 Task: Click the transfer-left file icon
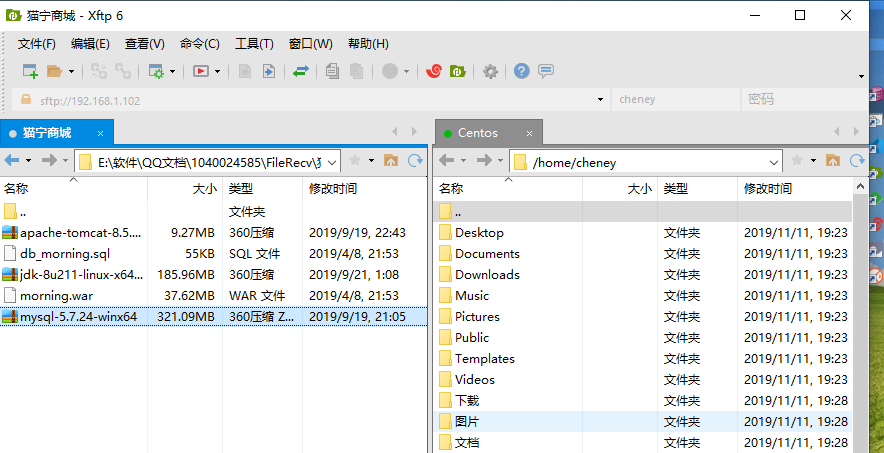[x=245, y=72]
